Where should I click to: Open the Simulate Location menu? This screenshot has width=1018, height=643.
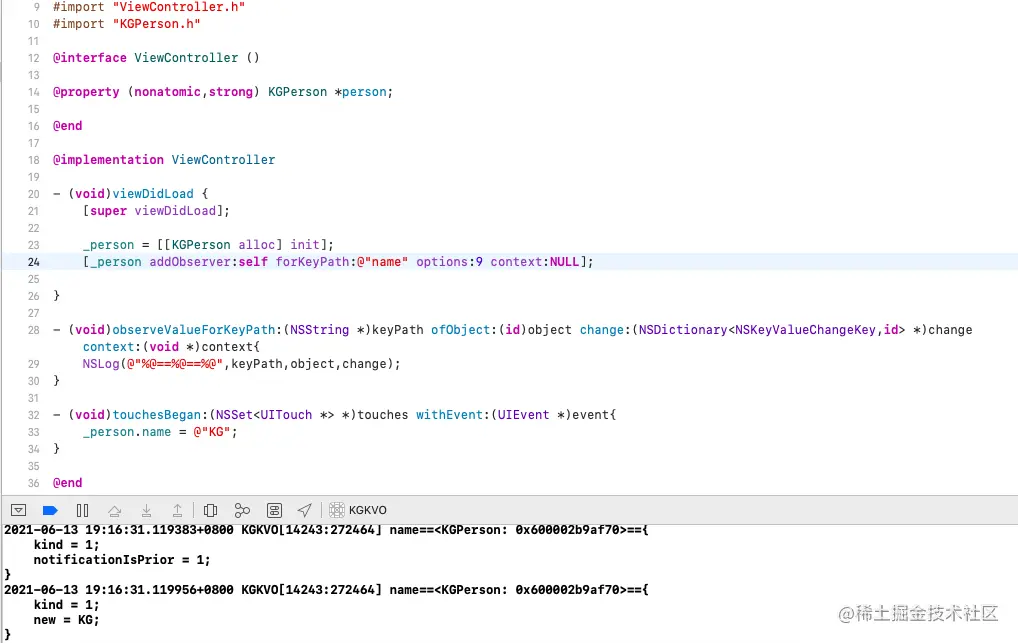[x=304, y=511]
